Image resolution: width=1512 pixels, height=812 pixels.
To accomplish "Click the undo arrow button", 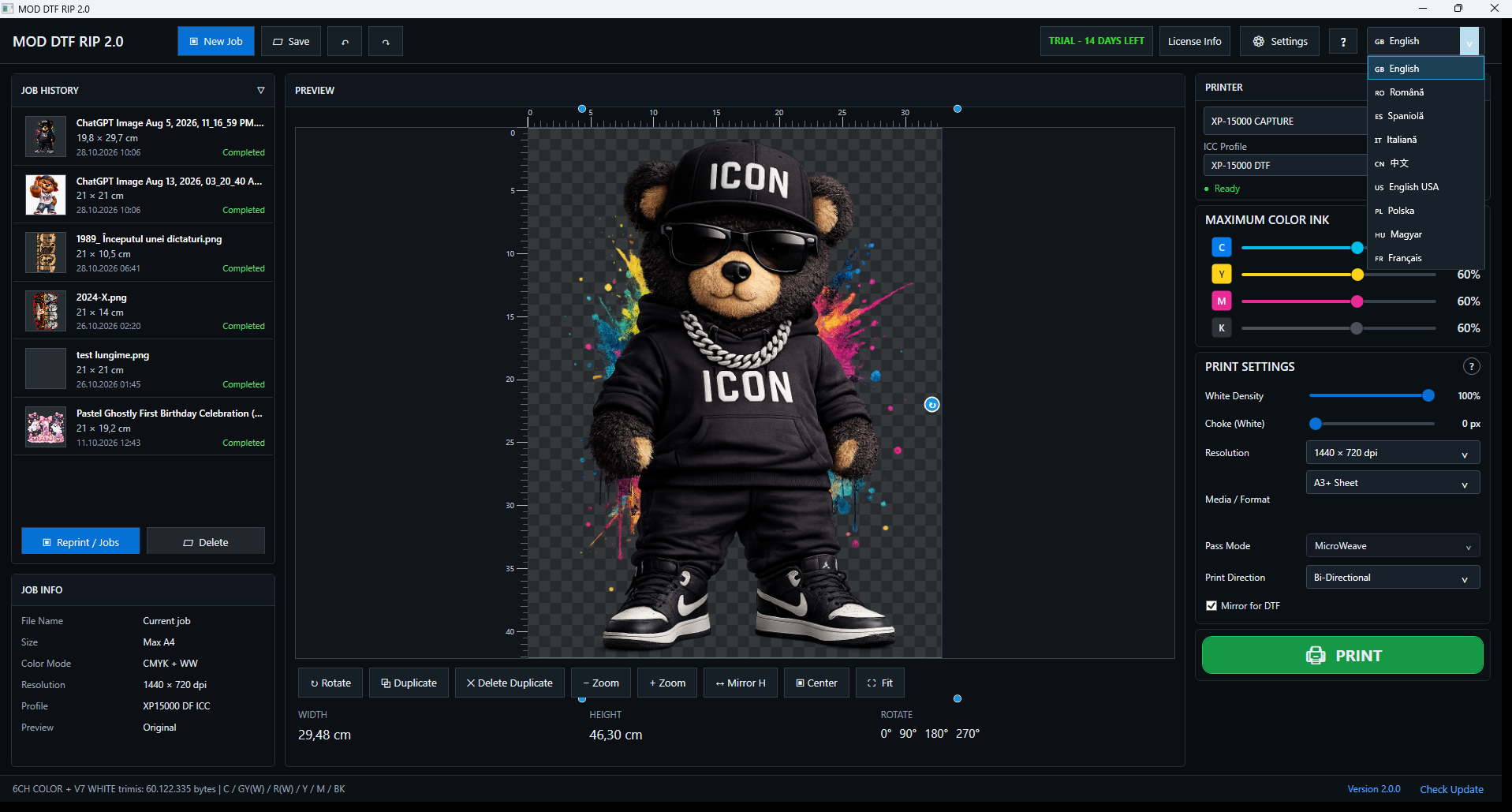I will 345,42.
